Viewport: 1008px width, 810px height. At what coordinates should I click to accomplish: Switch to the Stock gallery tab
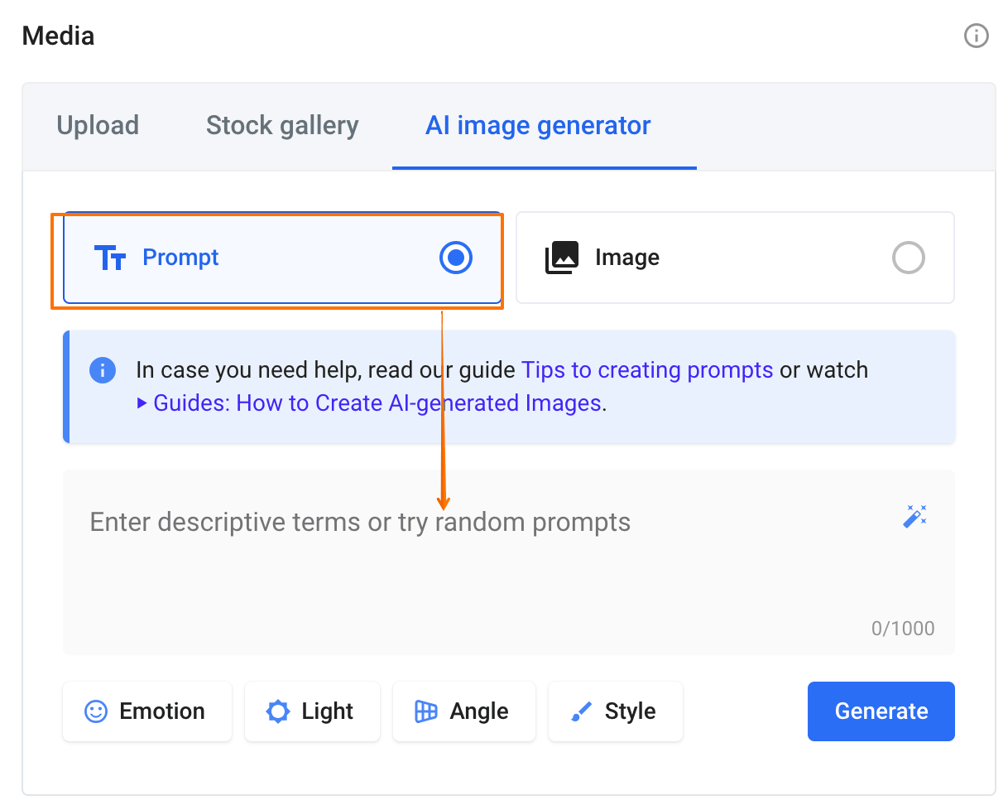[x=282, y=125]
